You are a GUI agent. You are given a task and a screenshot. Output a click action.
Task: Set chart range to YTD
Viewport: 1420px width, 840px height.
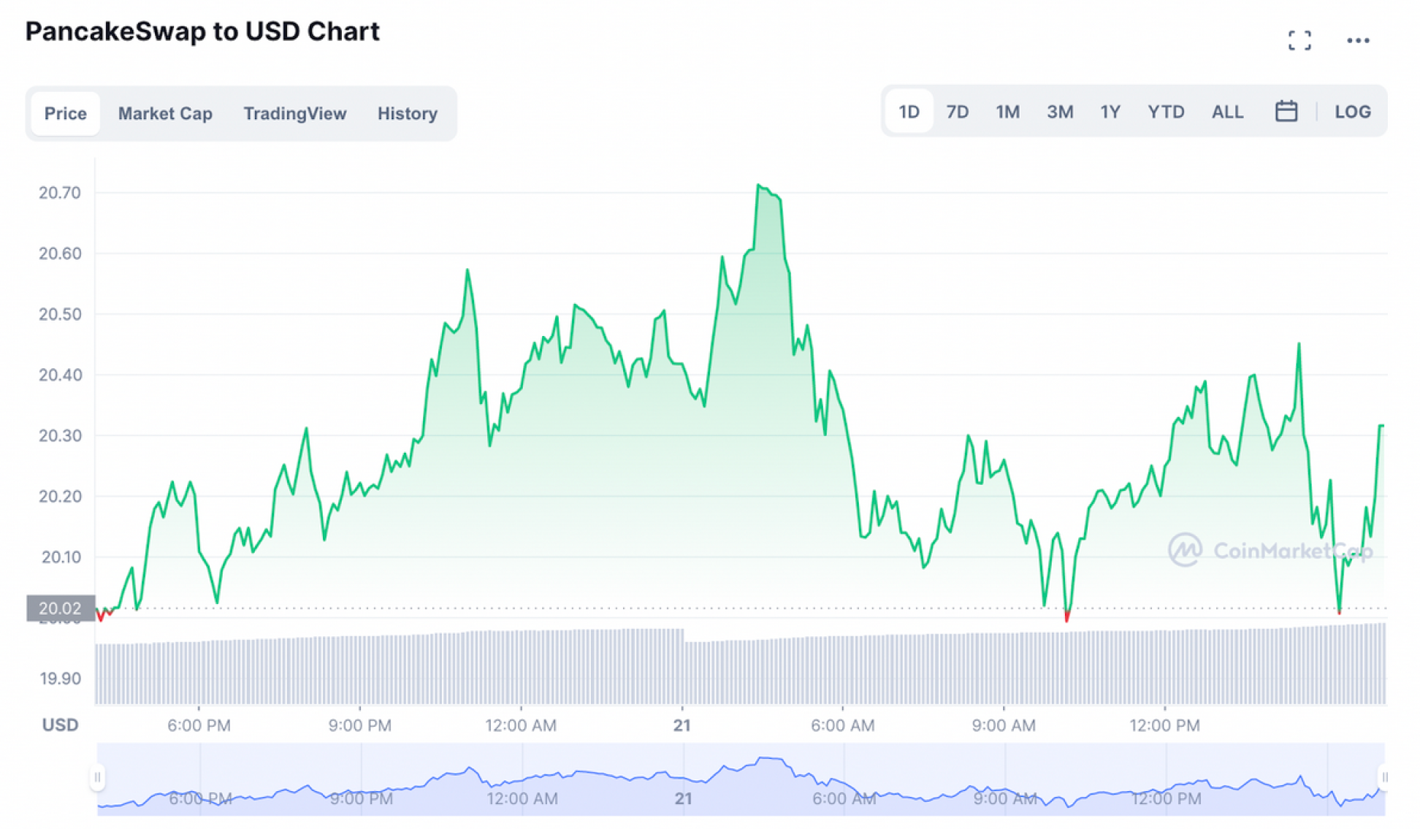pos(1166,112)
